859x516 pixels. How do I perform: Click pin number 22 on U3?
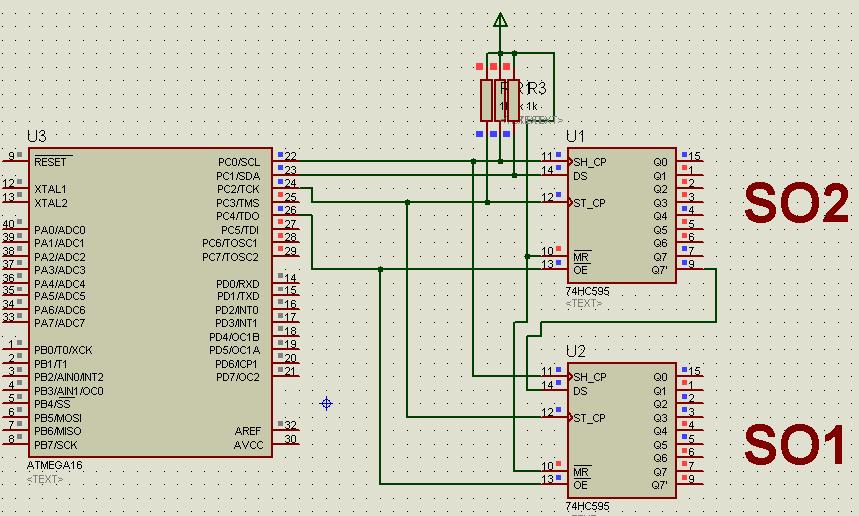coord(290,156)
